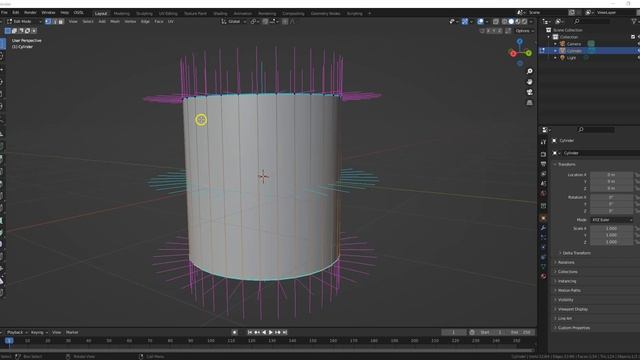Open the Mesh menu in viewport header
Viewport: 640px width, 360px height.
tap(115, 21)
